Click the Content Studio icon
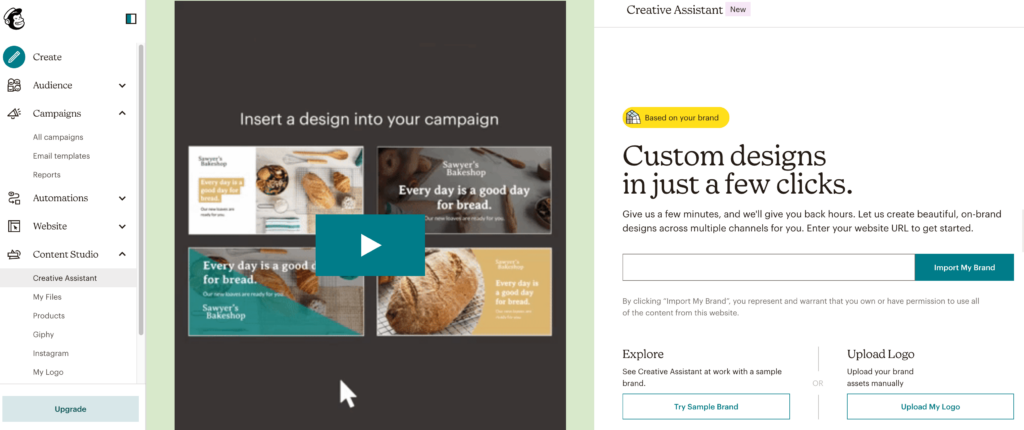Viewport: 1024px width, 430px height. (x=14, y=254)
